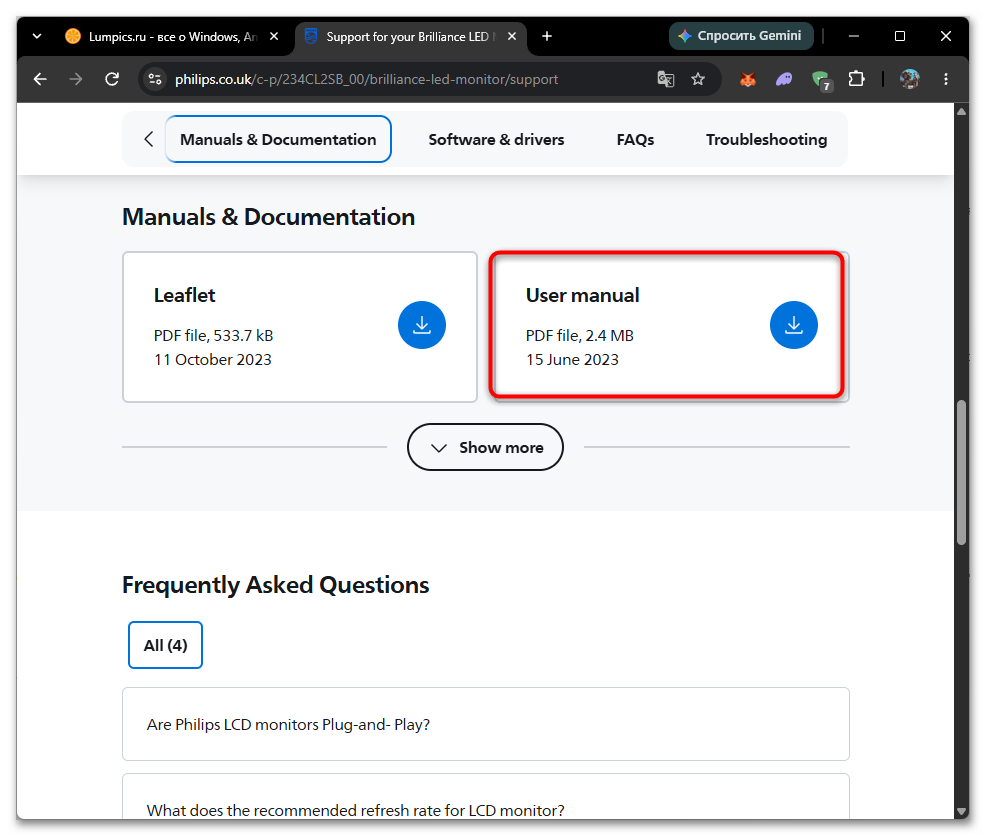Viewport: 986px width, 836px height.
Task: Bookmark this page with the star icon
Action: [698, 79]
